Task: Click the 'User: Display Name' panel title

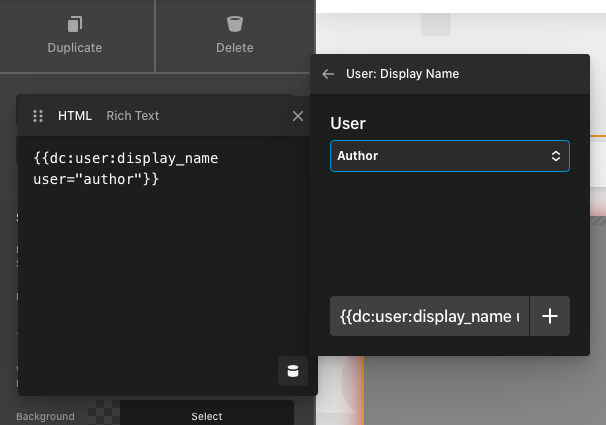Action: (x=402, y=74)
